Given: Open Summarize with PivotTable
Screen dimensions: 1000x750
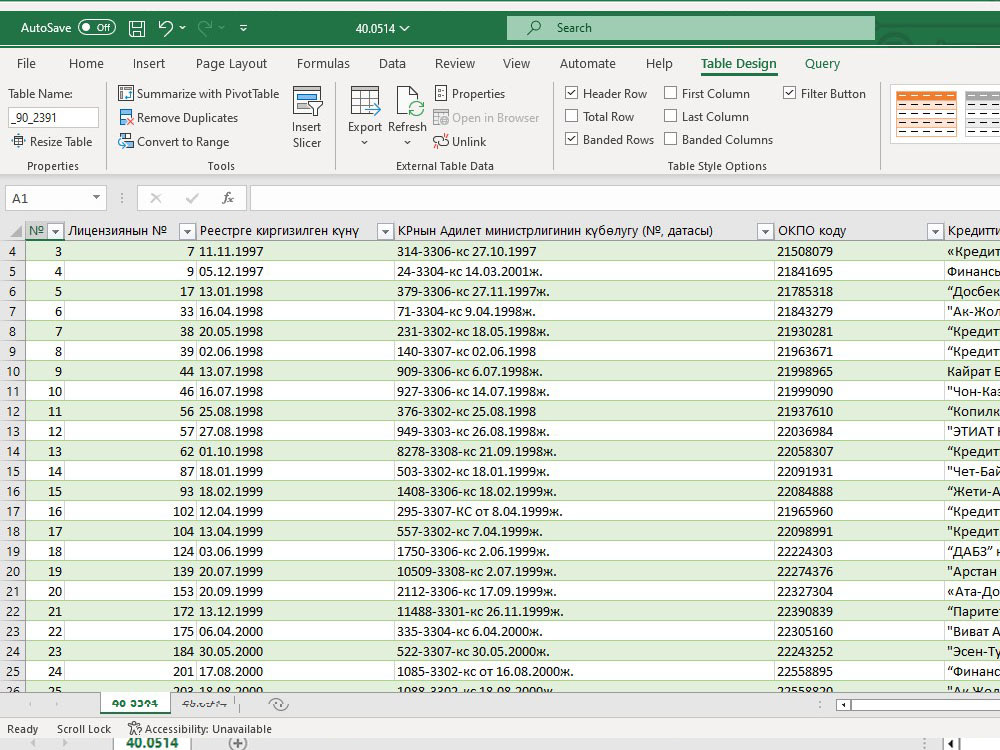Looking at the screenshot, I should point(198,94).
